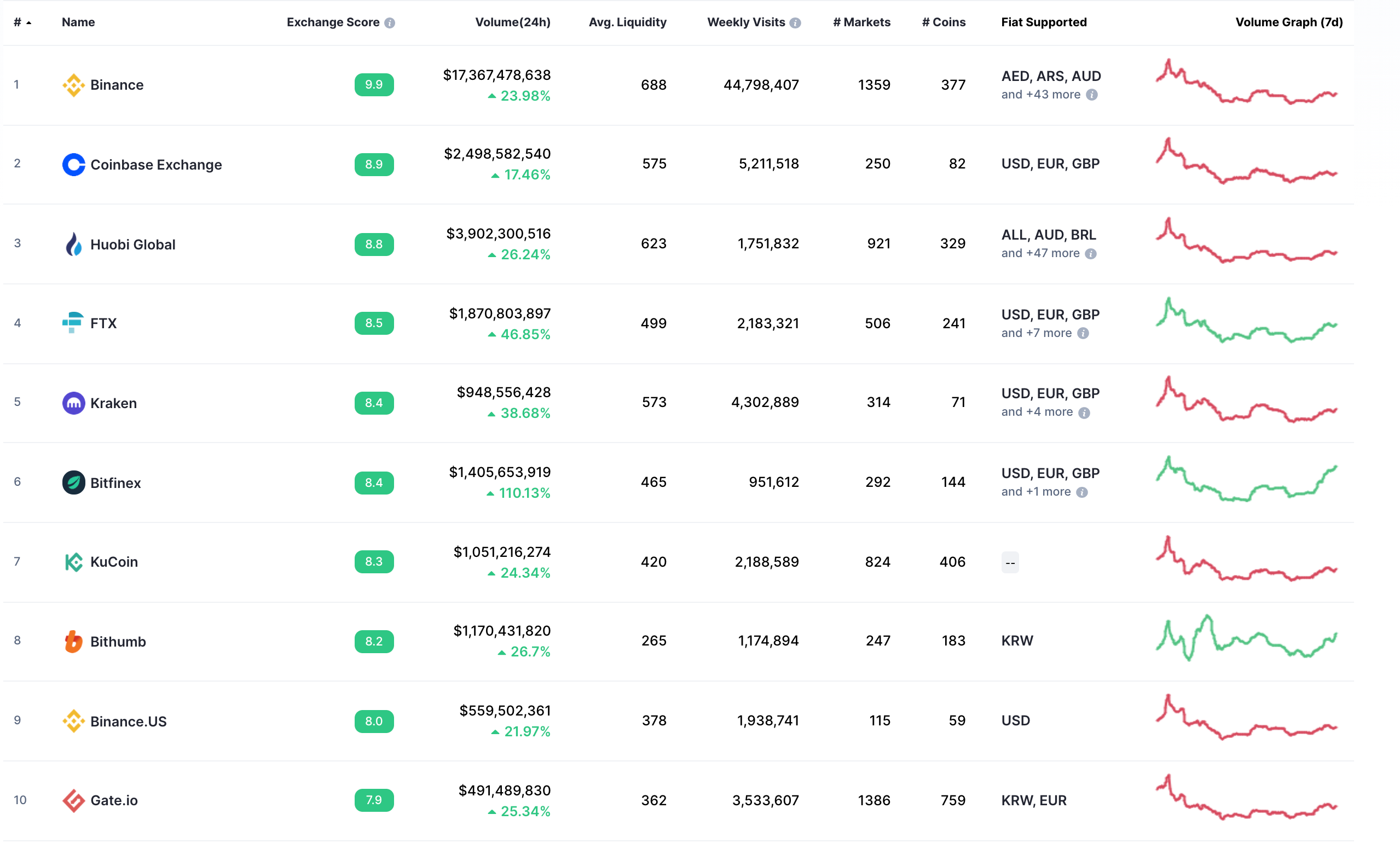Click info icon beside FTX +7 more
The height and width of the screenshot is (849, 1400).
(1083, 333)
